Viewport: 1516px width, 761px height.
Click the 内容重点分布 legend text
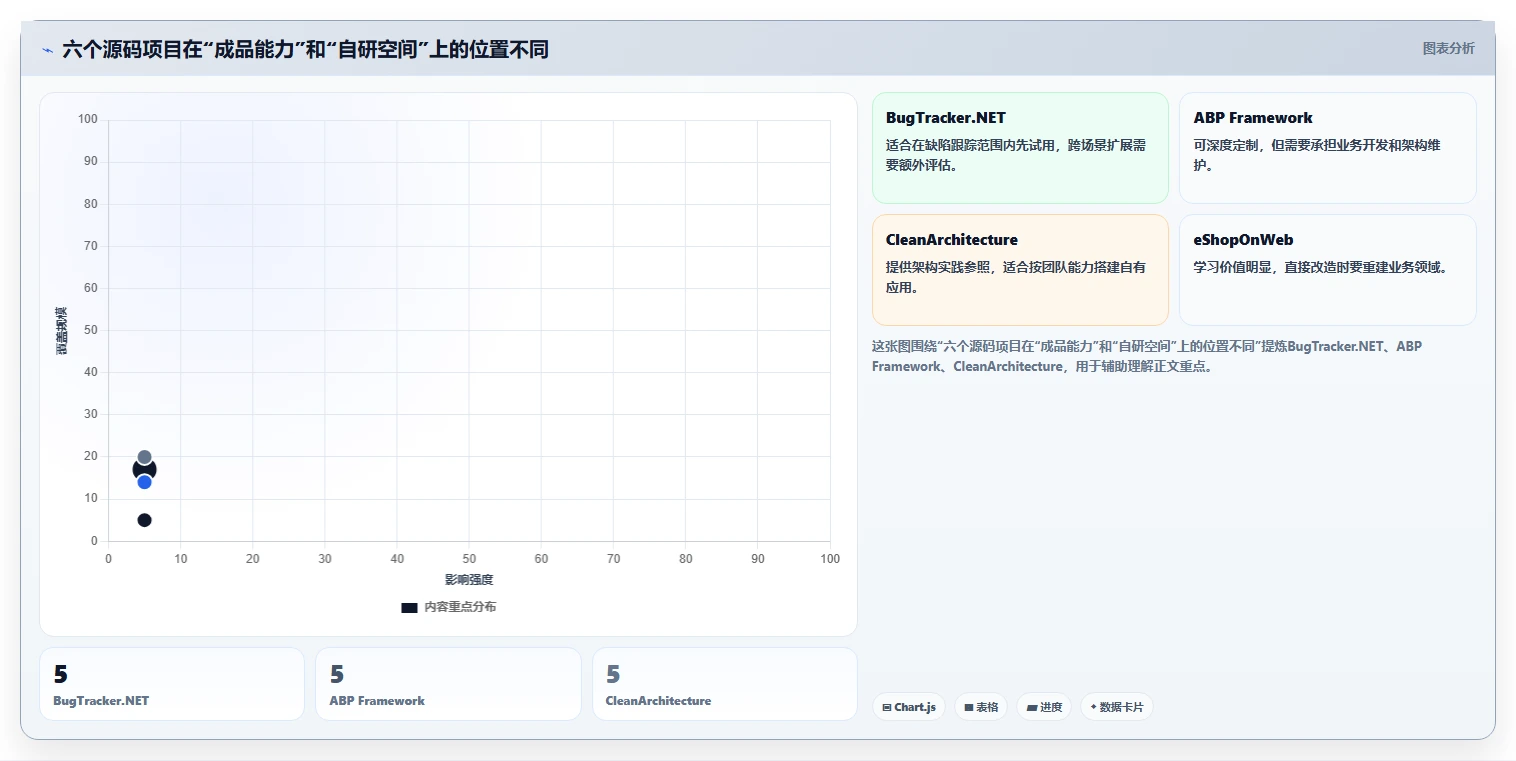[460, 607]
